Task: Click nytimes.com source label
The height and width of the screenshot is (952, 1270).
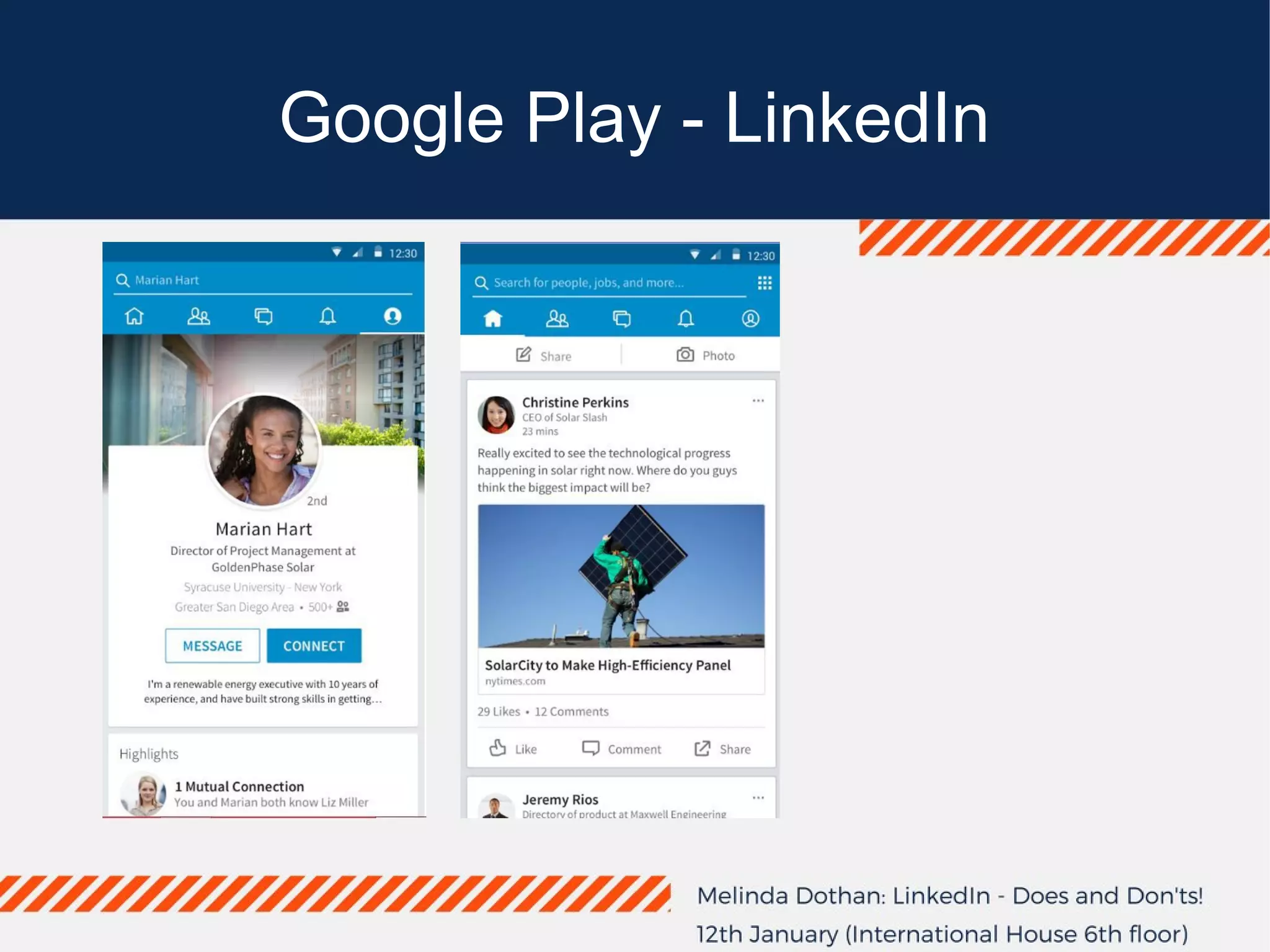Action: [515, 681]
